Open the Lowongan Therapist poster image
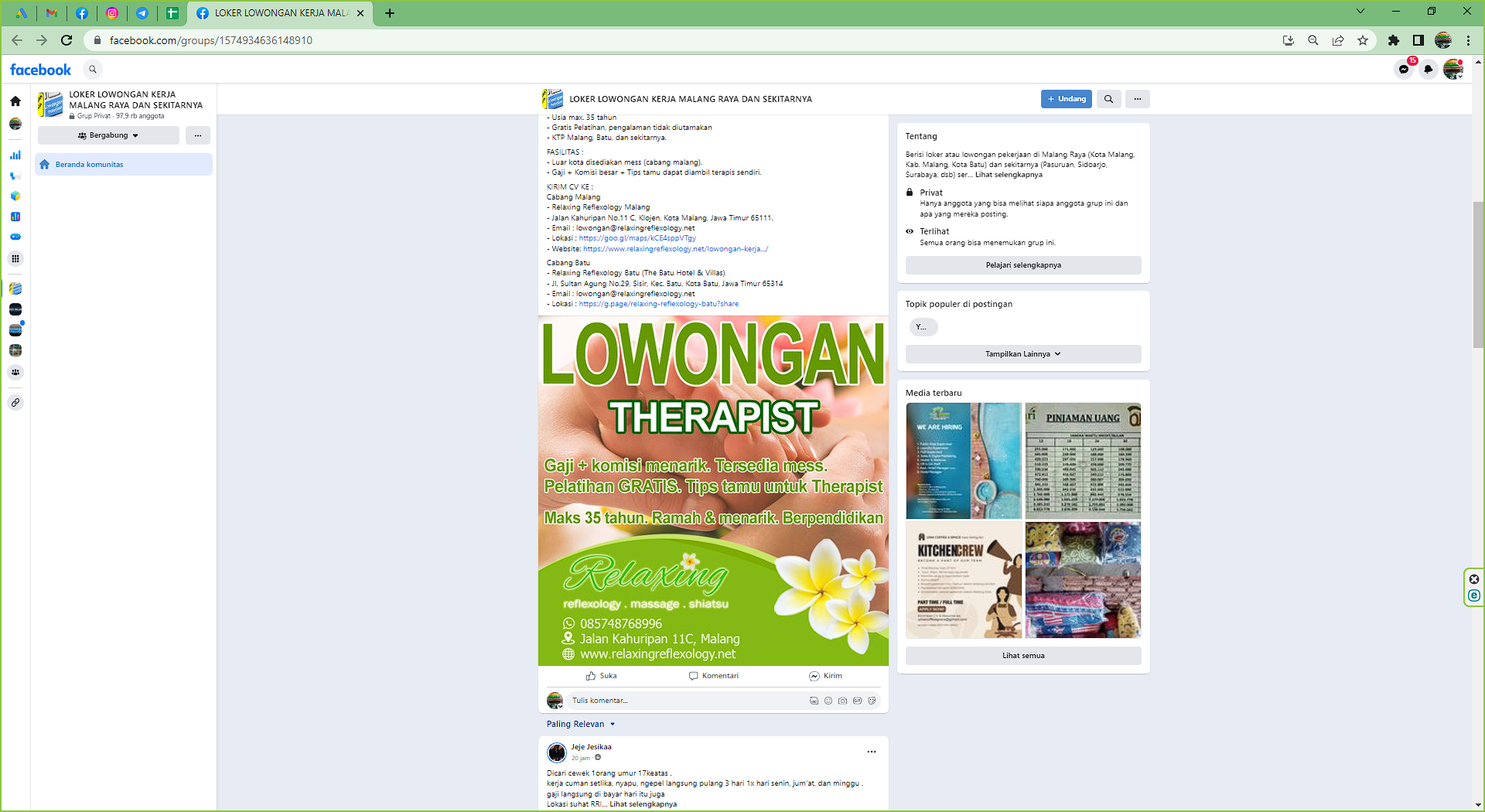1485x812 pixels. point(713,491)
